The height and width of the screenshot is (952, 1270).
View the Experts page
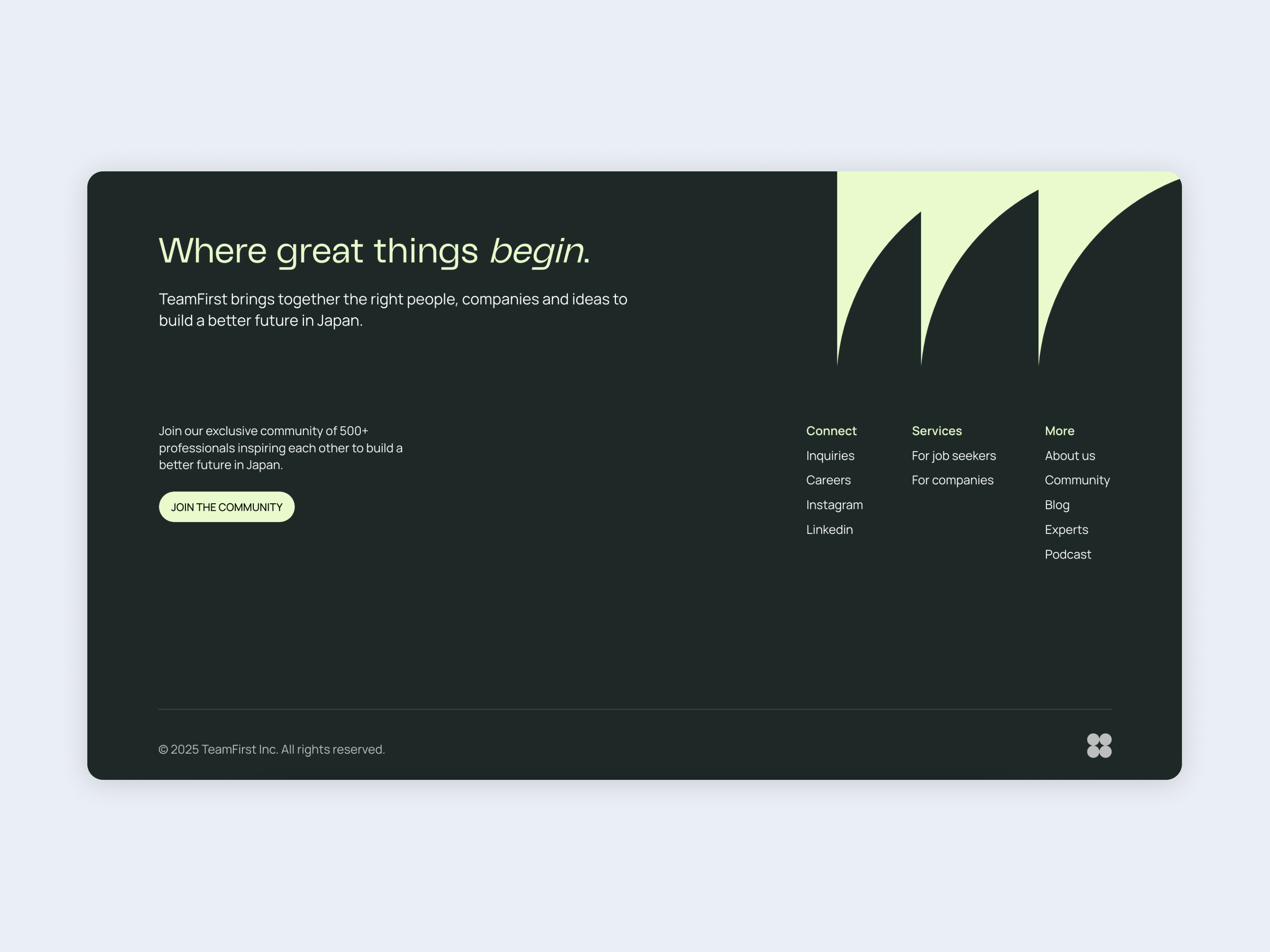1066,529
